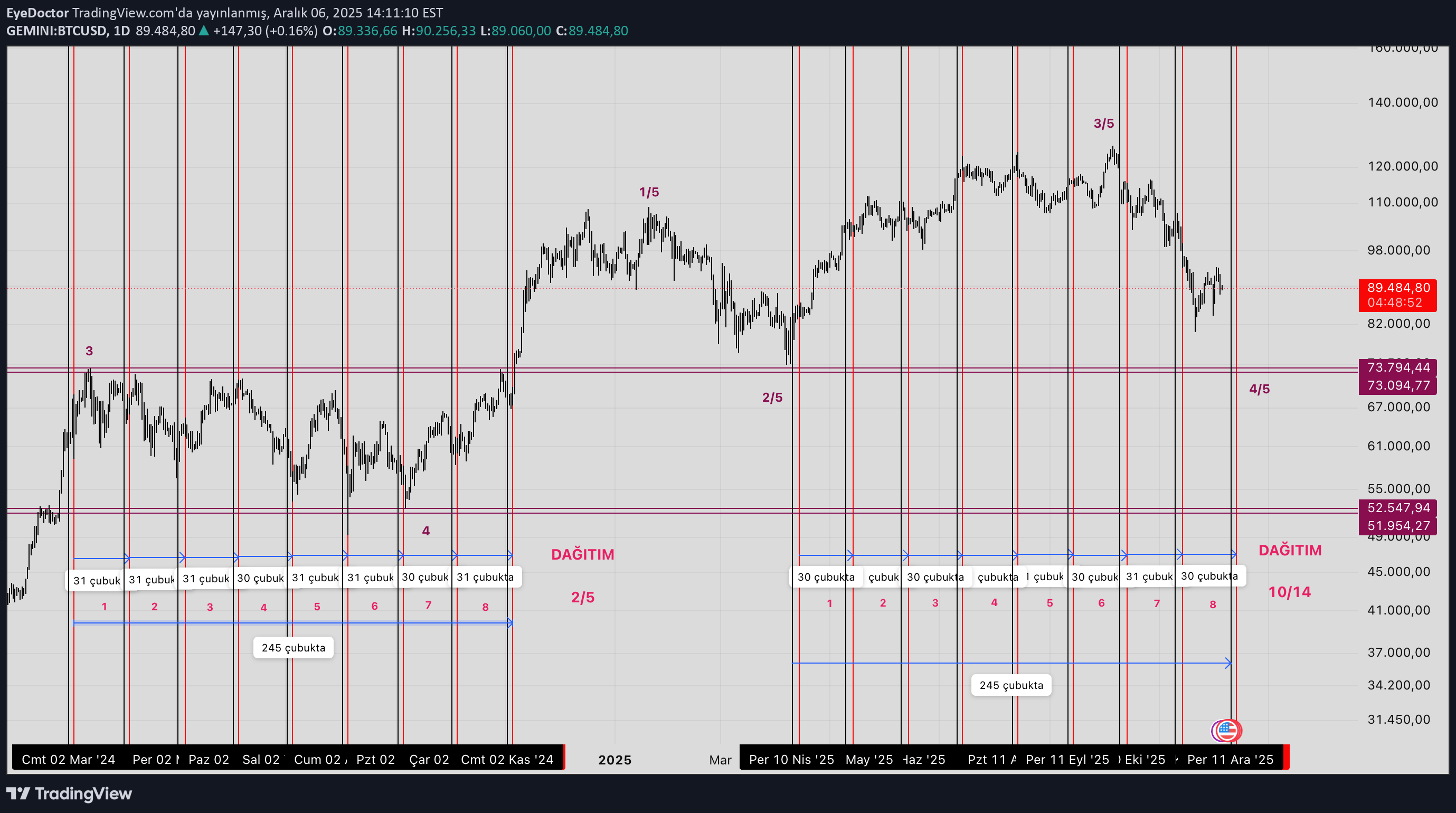Click the 73.794,44 horizontal line price tag

click(x=1397, y=367)
